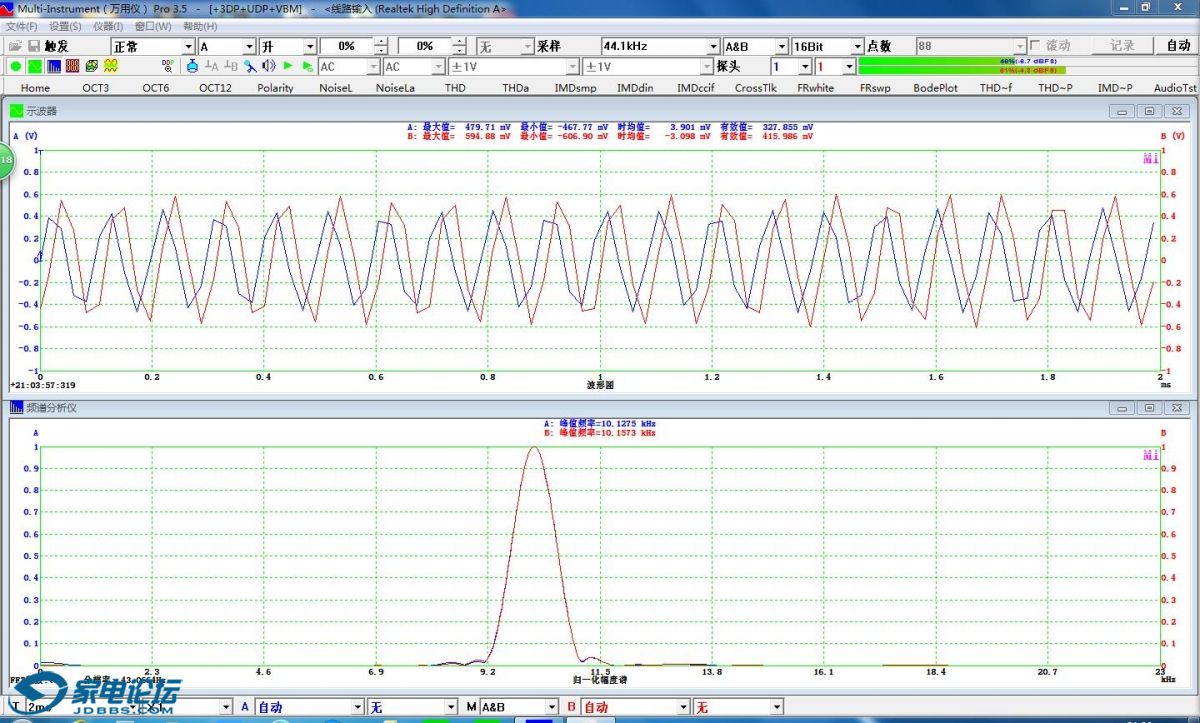
Task: Select the FRswp preset button
Action: [x=875, y=88]
